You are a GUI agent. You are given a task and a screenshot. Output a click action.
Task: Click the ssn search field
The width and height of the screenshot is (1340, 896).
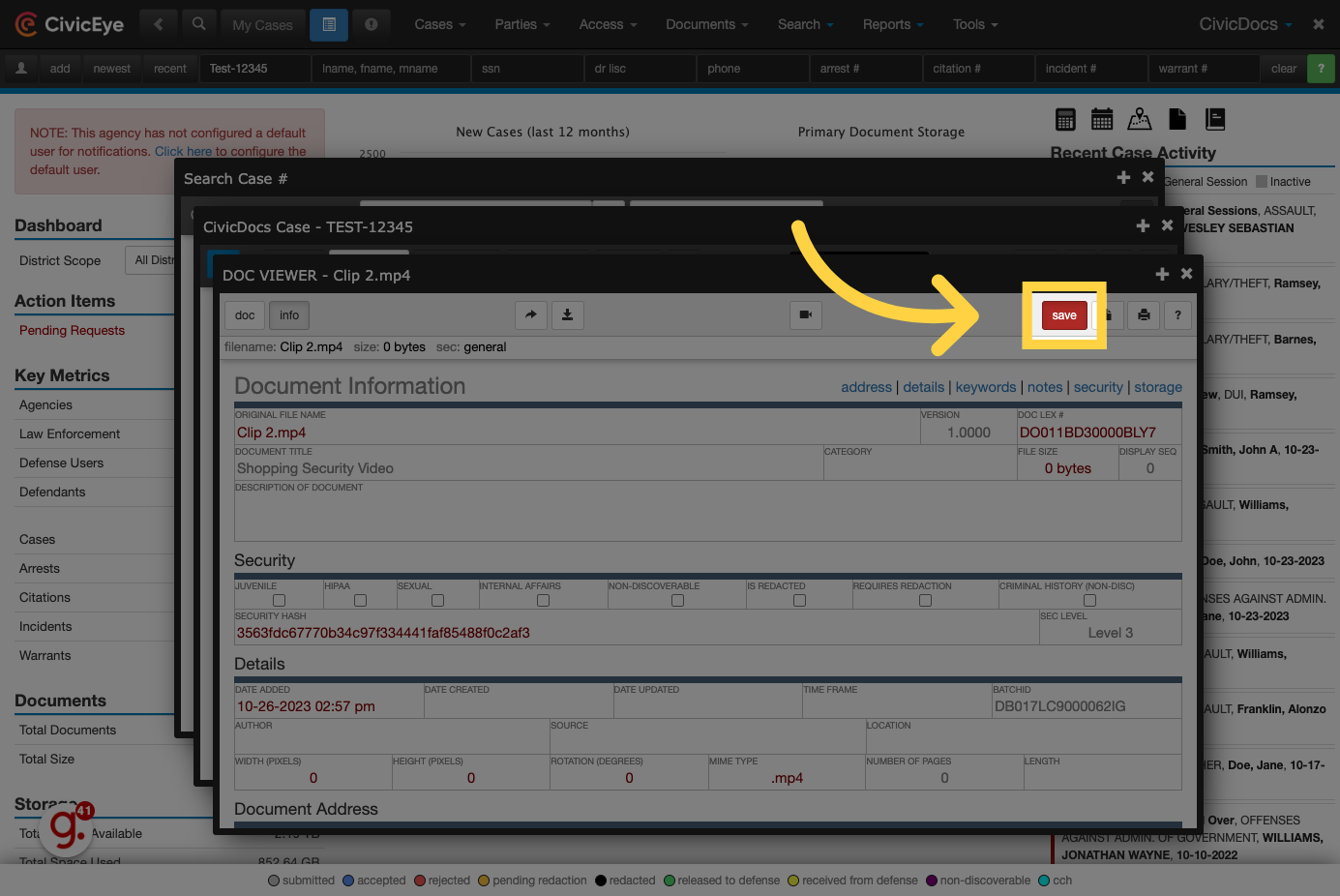526,69
